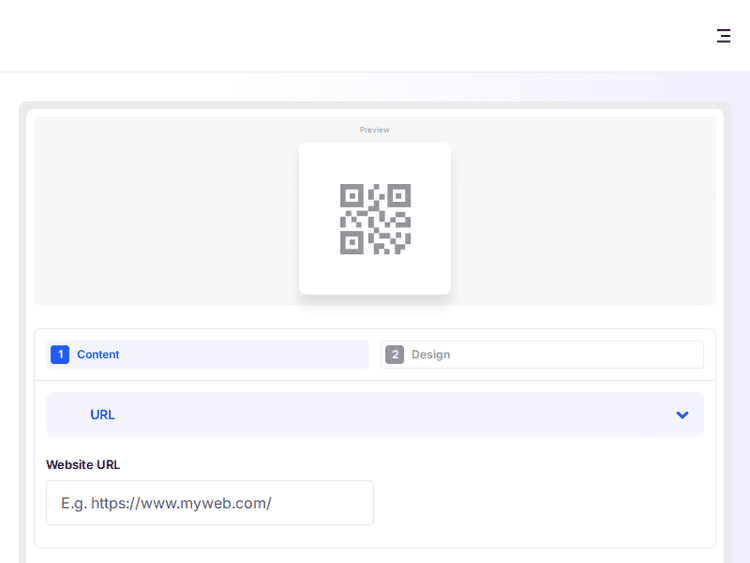
Task: Click the gray step 2 number badge
Action: (394, 355)
